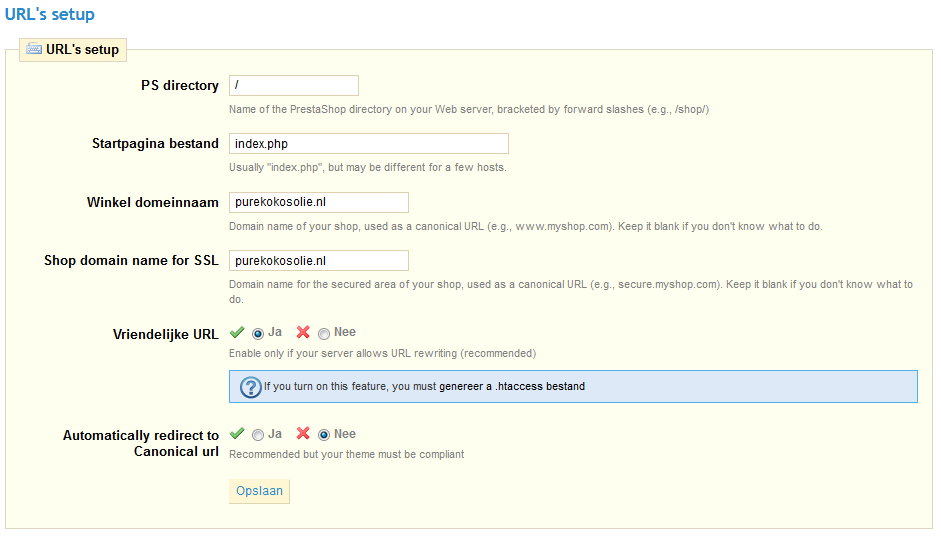Click hint 'Domain name of your shop, used as a canonical URL'

(x=526, y=226)
